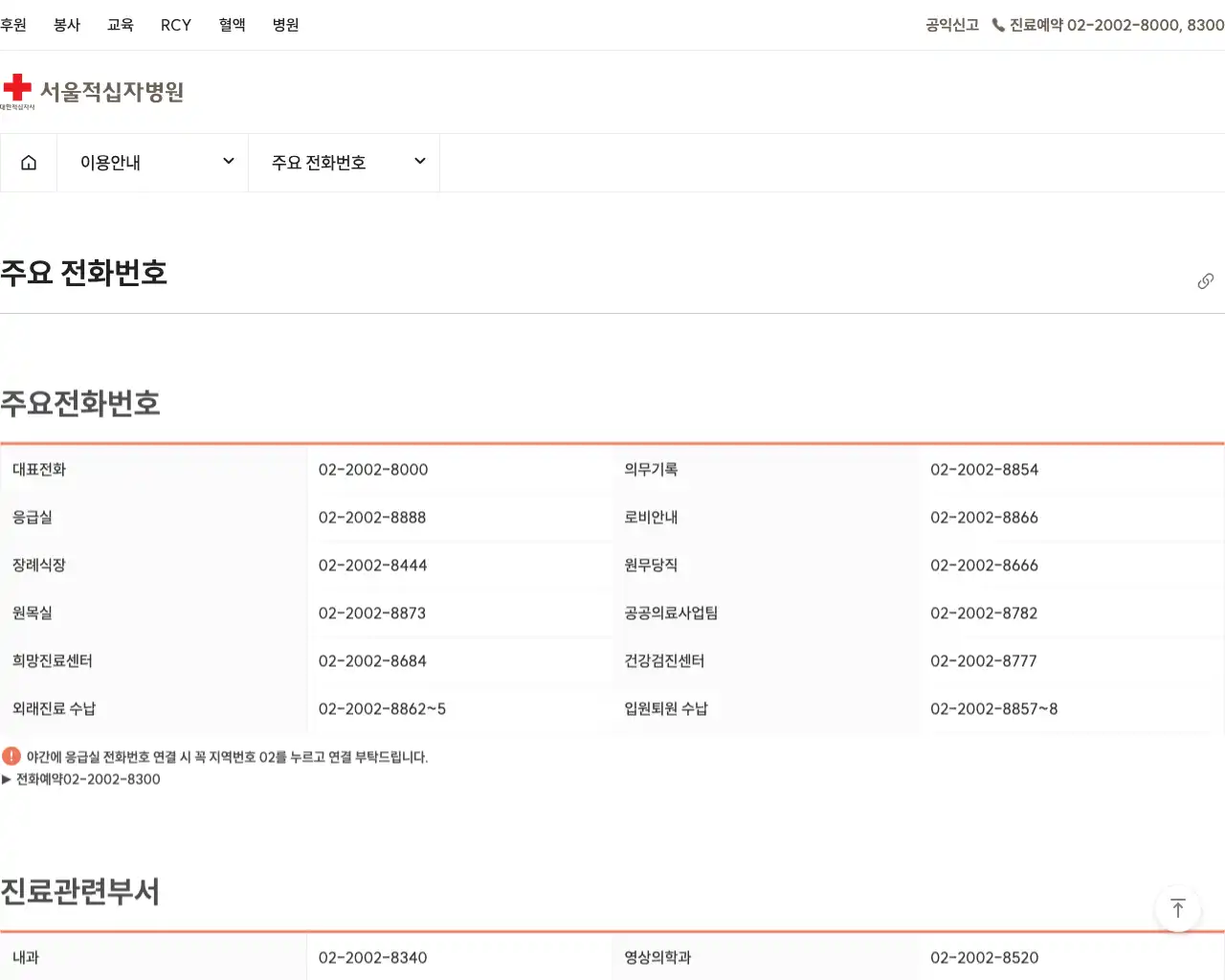The width and height of the screenshot is (1225, 980).
Task: Click the 대표전화 table row
Action: 153,469
